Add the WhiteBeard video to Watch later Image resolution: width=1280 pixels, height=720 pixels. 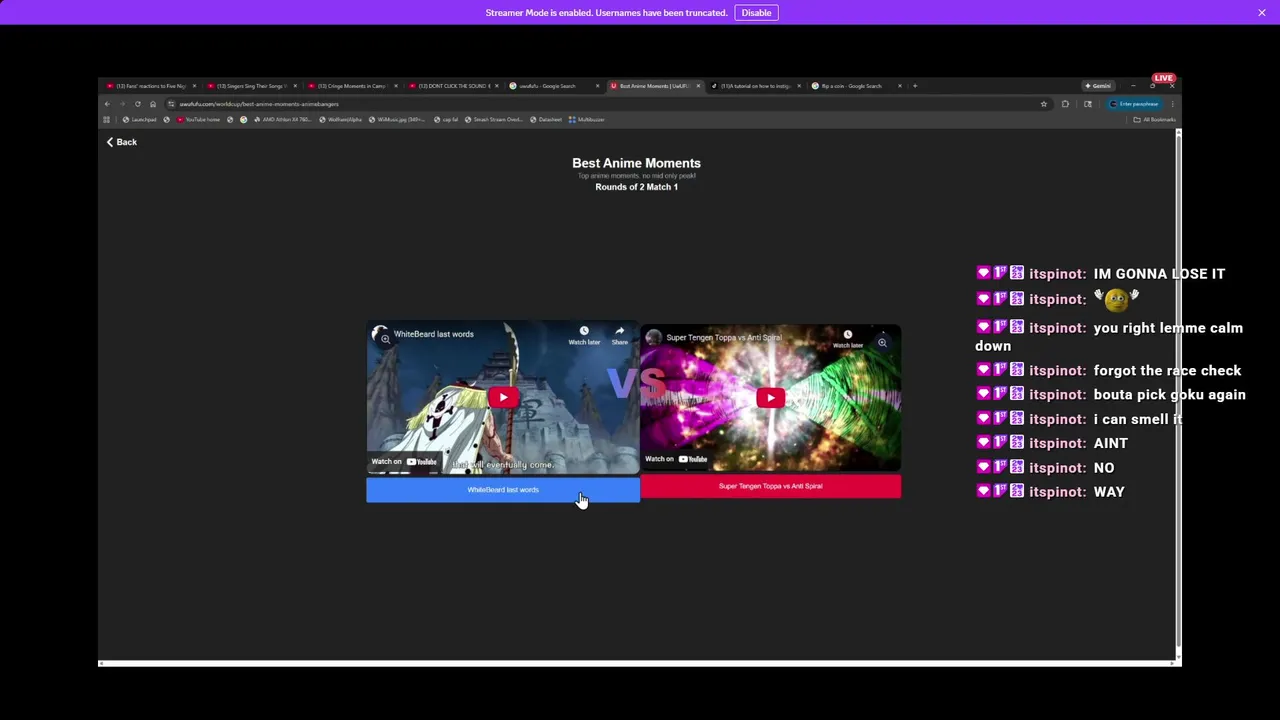pyautogui.click(x=584, y=335)
